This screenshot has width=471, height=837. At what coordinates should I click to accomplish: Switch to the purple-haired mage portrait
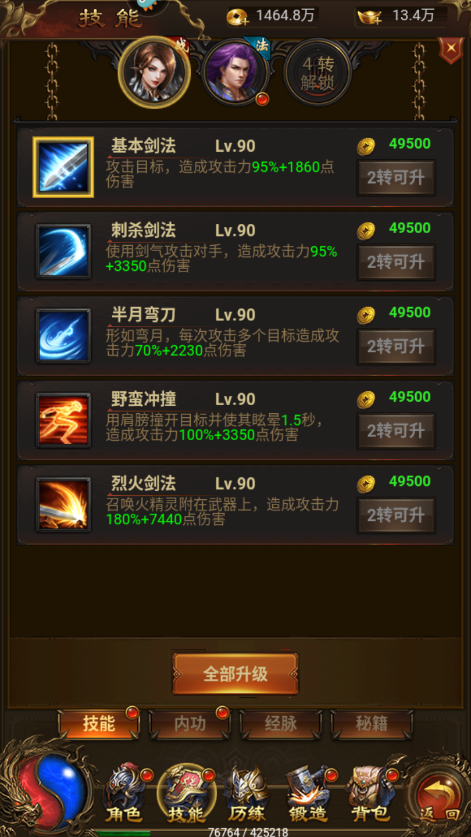(236, 72)
